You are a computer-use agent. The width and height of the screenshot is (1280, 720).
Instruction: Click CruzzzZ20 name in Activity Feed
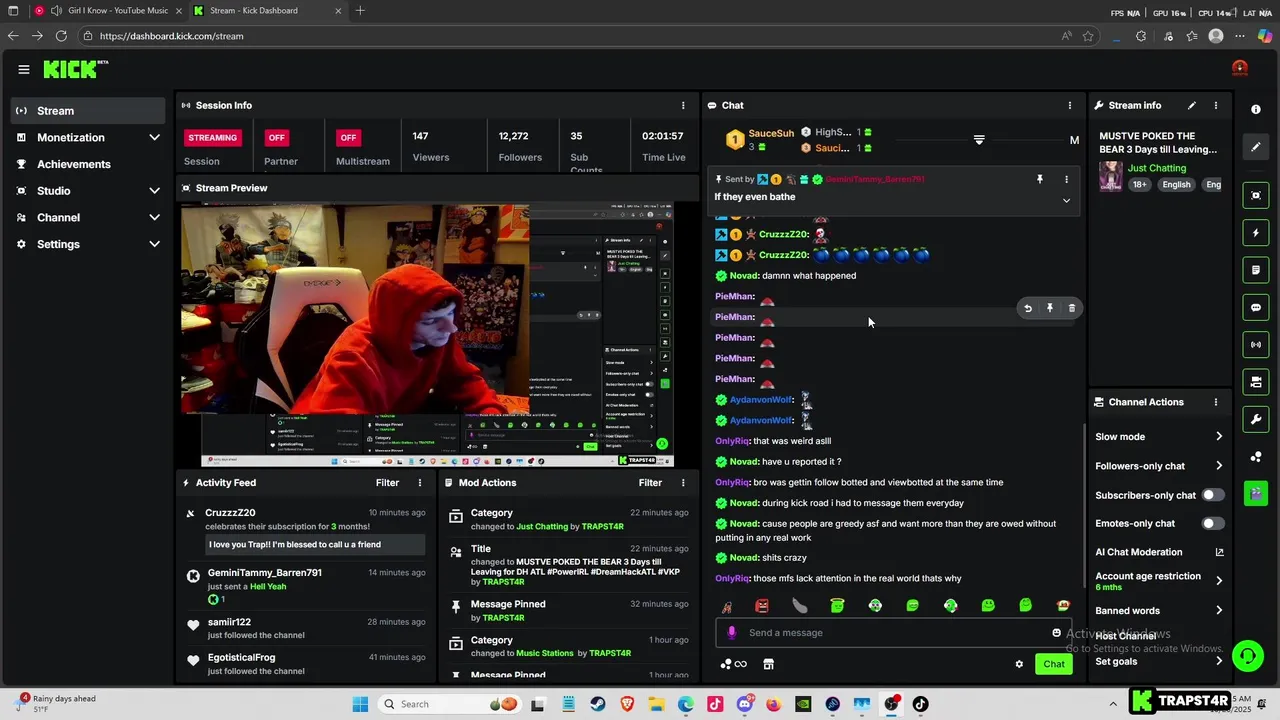point(230,512)
